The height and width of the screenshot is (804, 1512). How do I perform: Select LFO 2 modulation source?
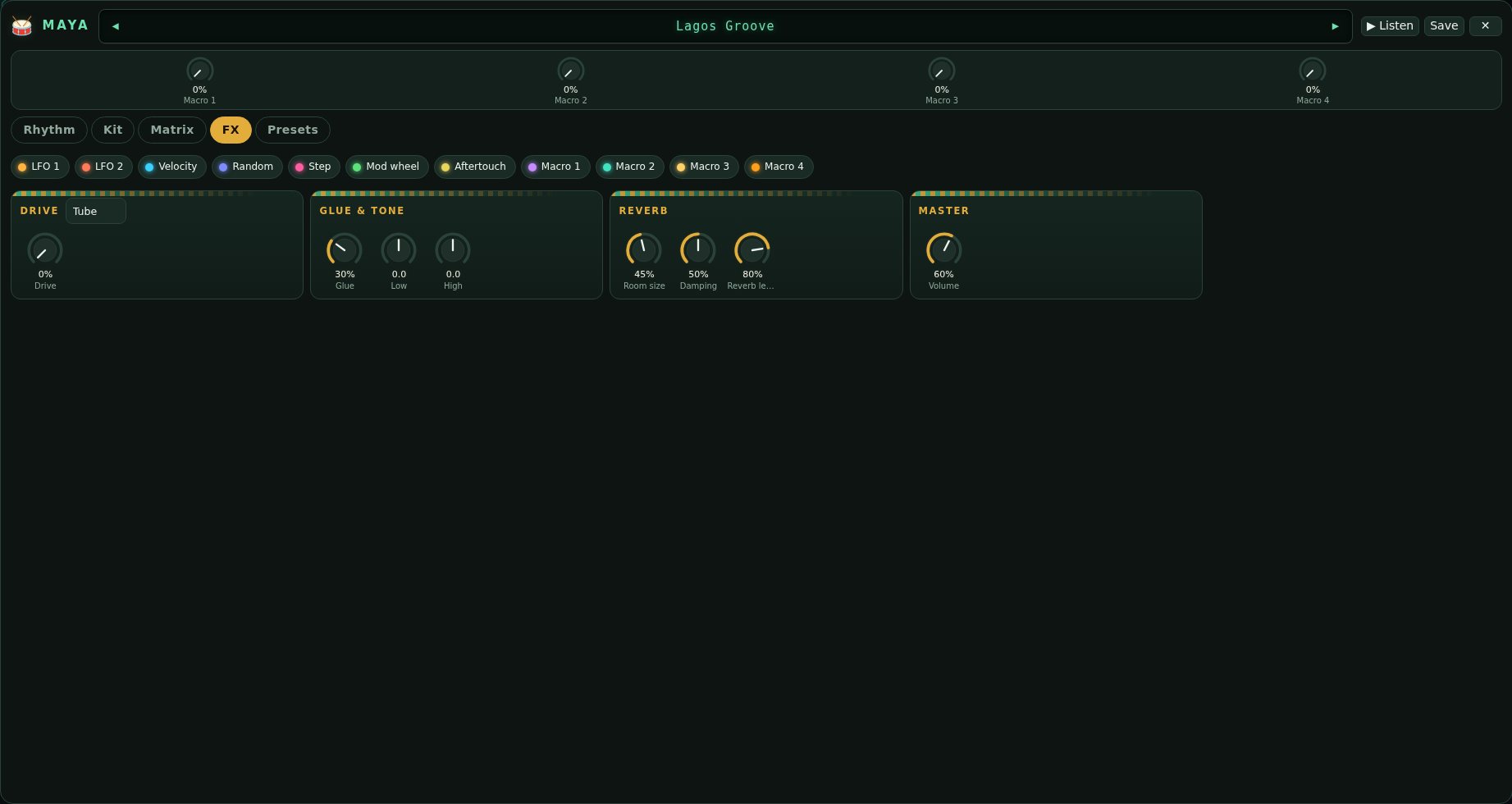coord(103,167)
